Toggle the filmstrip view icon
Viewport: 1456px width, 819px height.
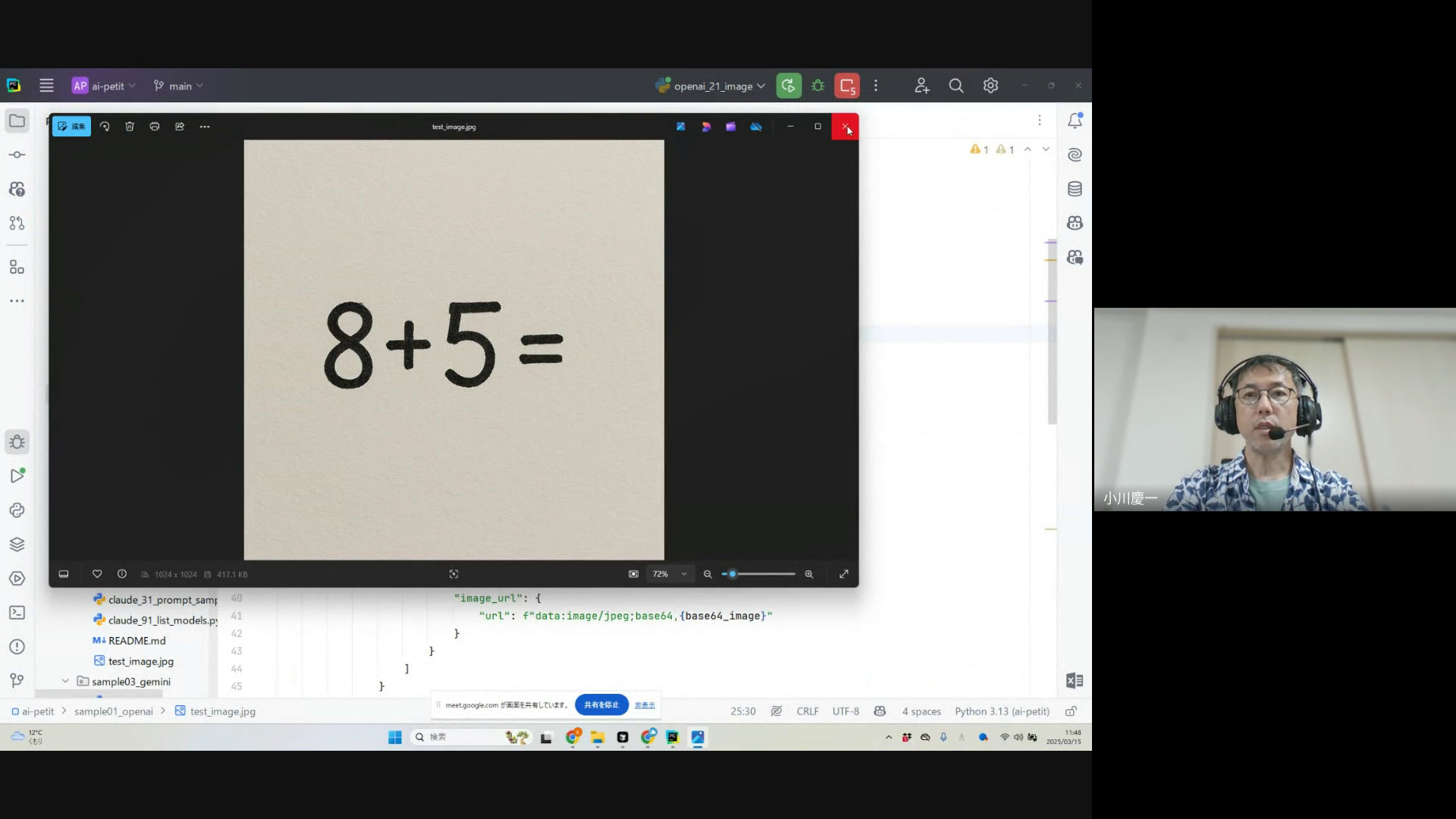(64, 574)
